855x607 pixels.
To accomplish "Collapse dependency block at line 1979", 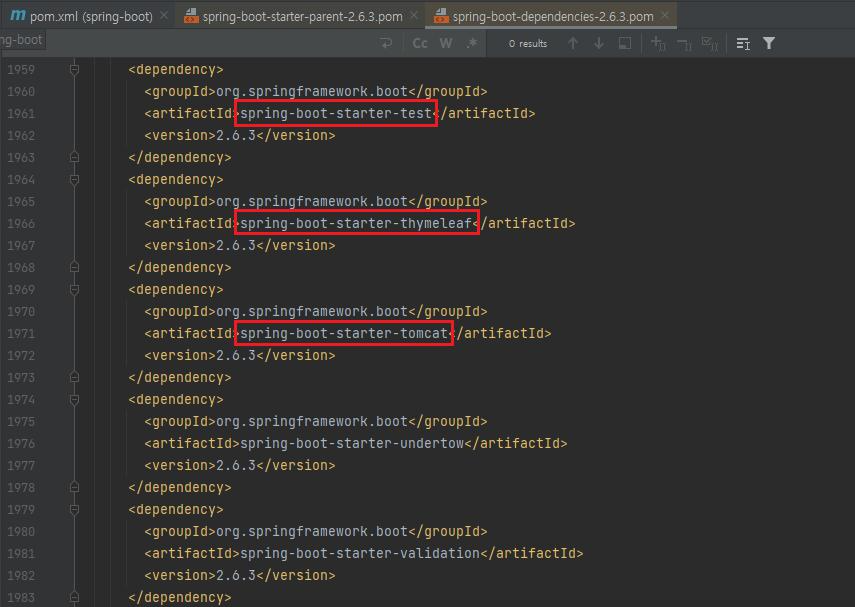I will (75, 509).
